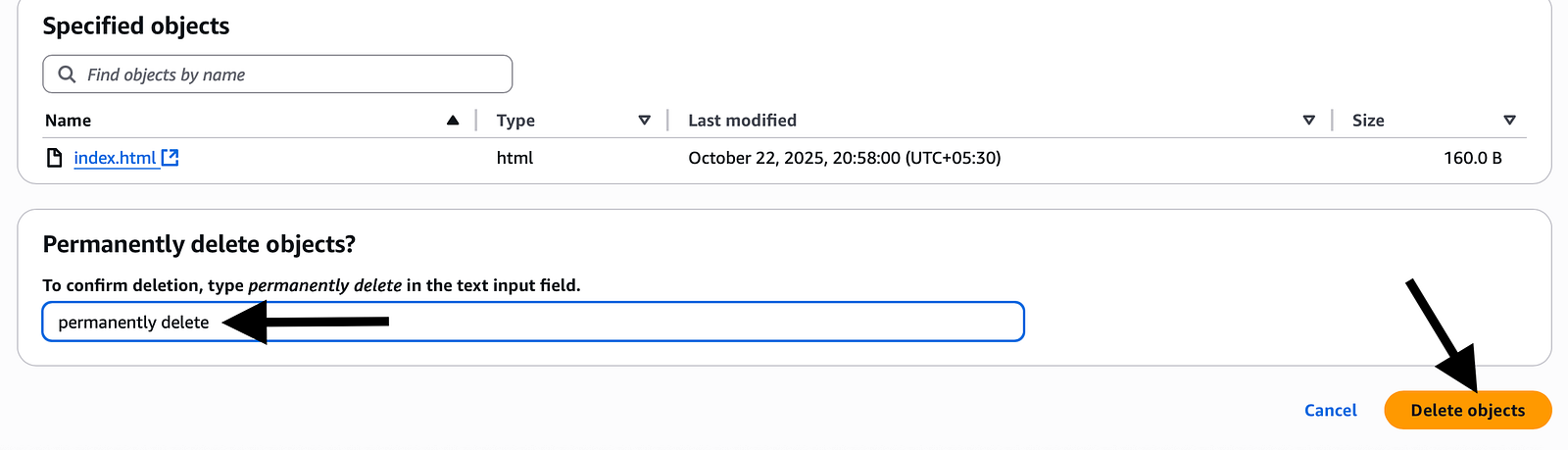Viewport: 1568px width, 450px height.
Task: Click the file icon beside index.html
Action: pos(55,158)
